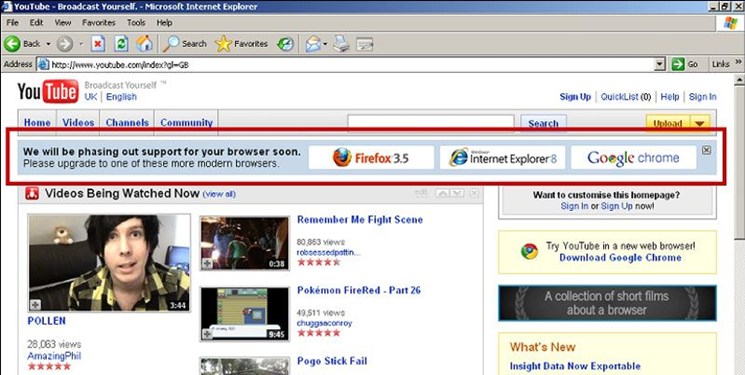
Task: Switch to the Videos tab
Action: 78,123
